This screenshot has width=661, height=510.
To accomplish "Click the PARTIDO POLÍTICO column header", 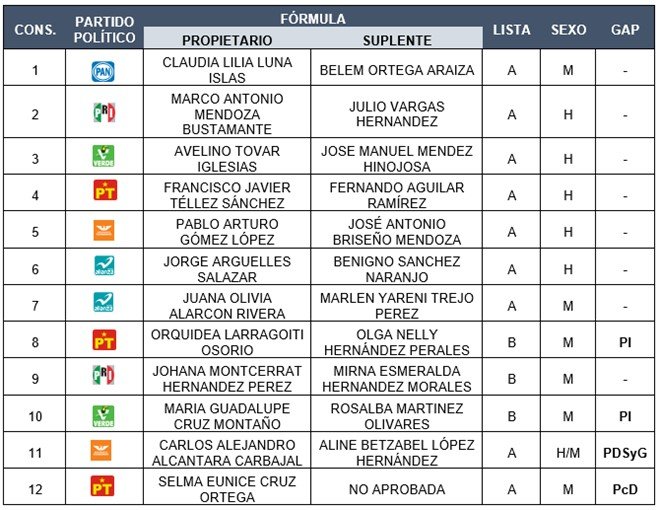I will tap(104, 29).
